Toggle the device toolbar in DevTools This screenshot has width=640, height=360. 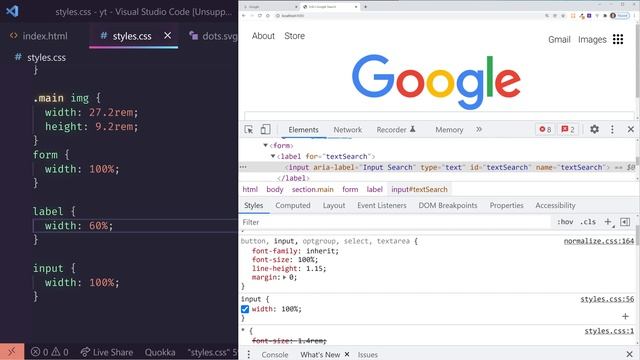point(265,129)
